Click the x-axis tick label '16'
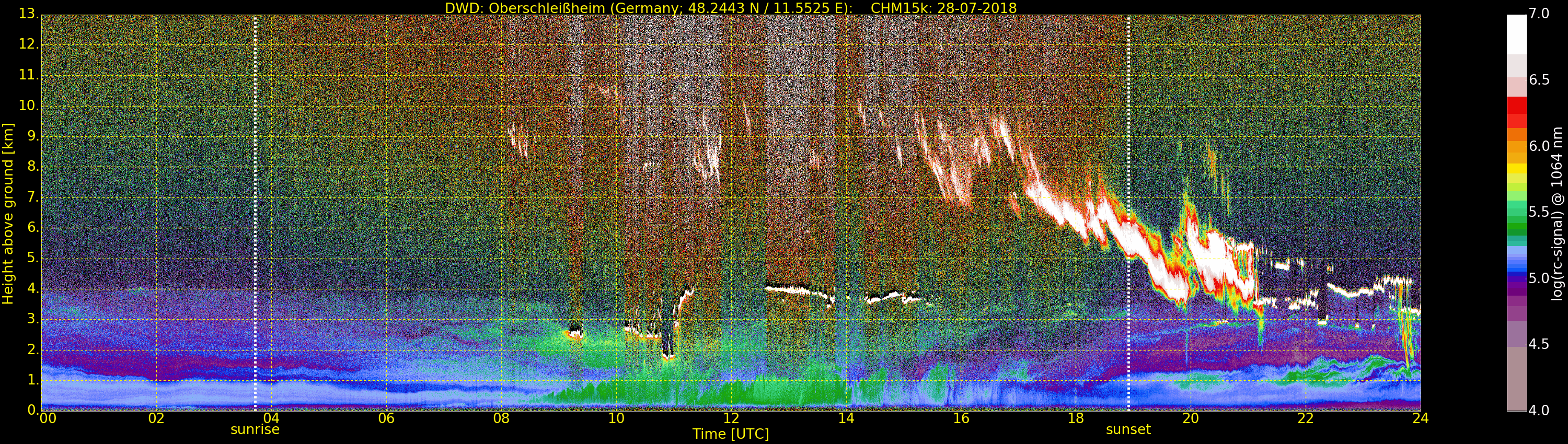The image size is (1568, 444). click(961, 418)
